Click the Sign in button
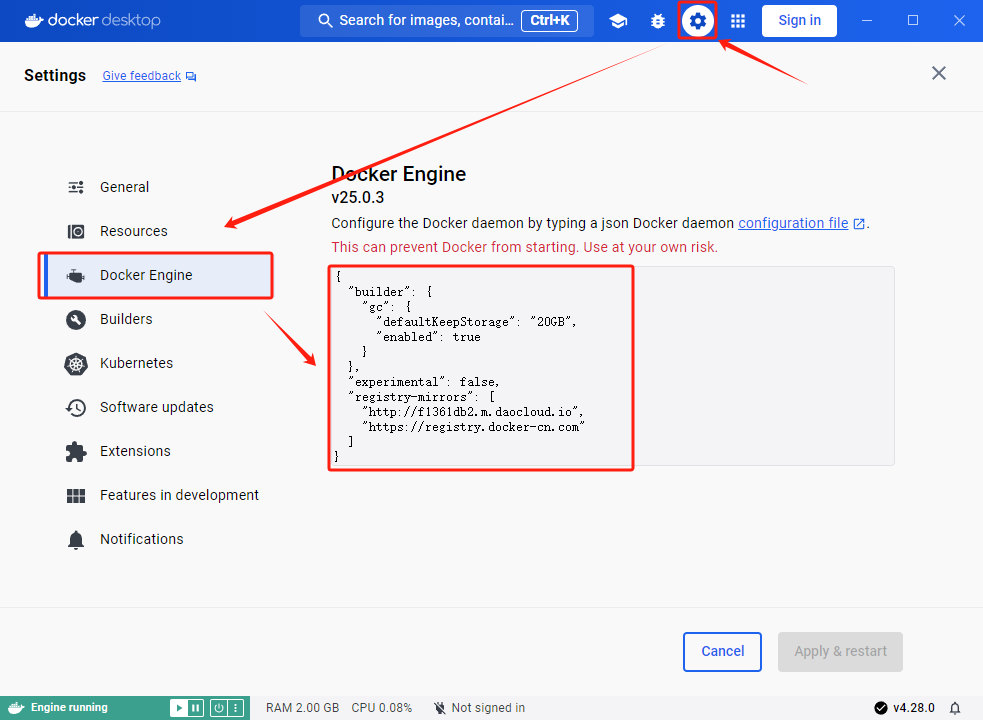The width and height of the screenshot is (983, 720). click(x=799, y=21)
